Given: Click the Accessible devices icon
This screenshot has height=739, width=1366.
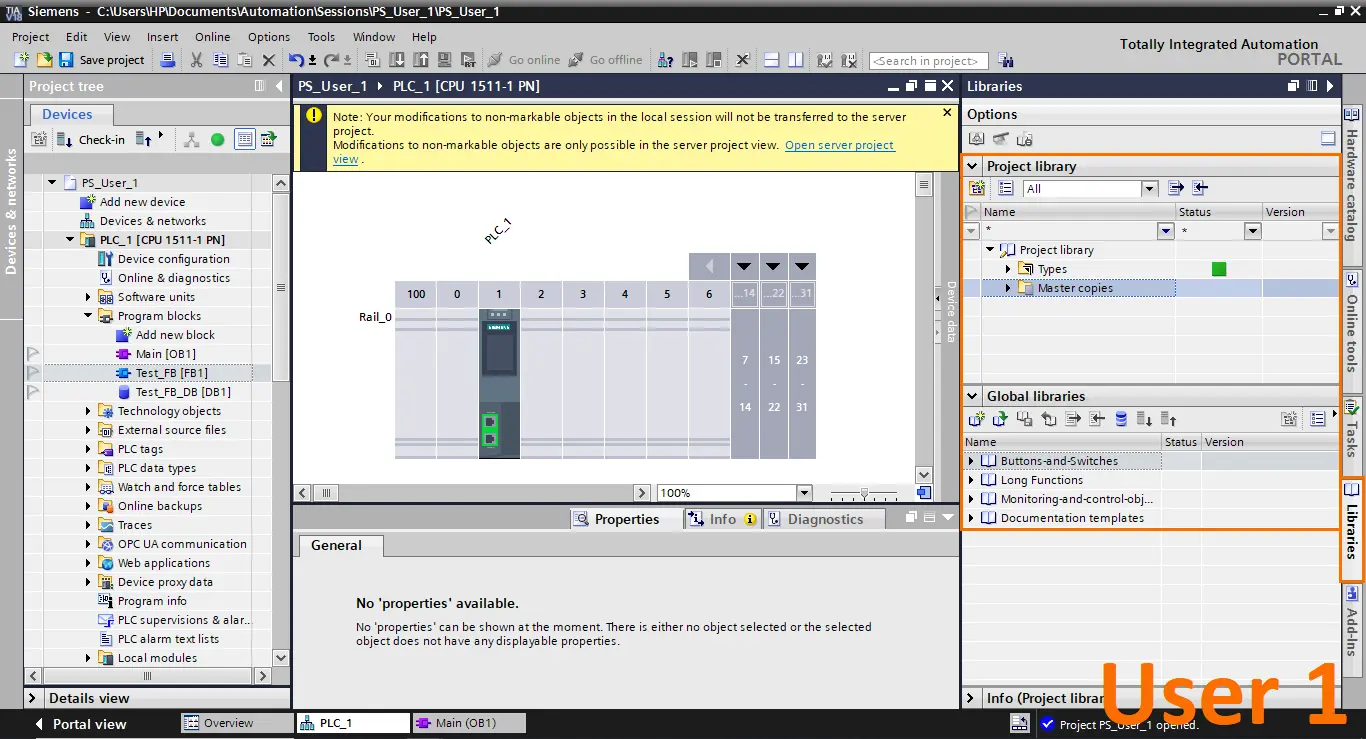Looking at the screenshot, I should [665, 60].
